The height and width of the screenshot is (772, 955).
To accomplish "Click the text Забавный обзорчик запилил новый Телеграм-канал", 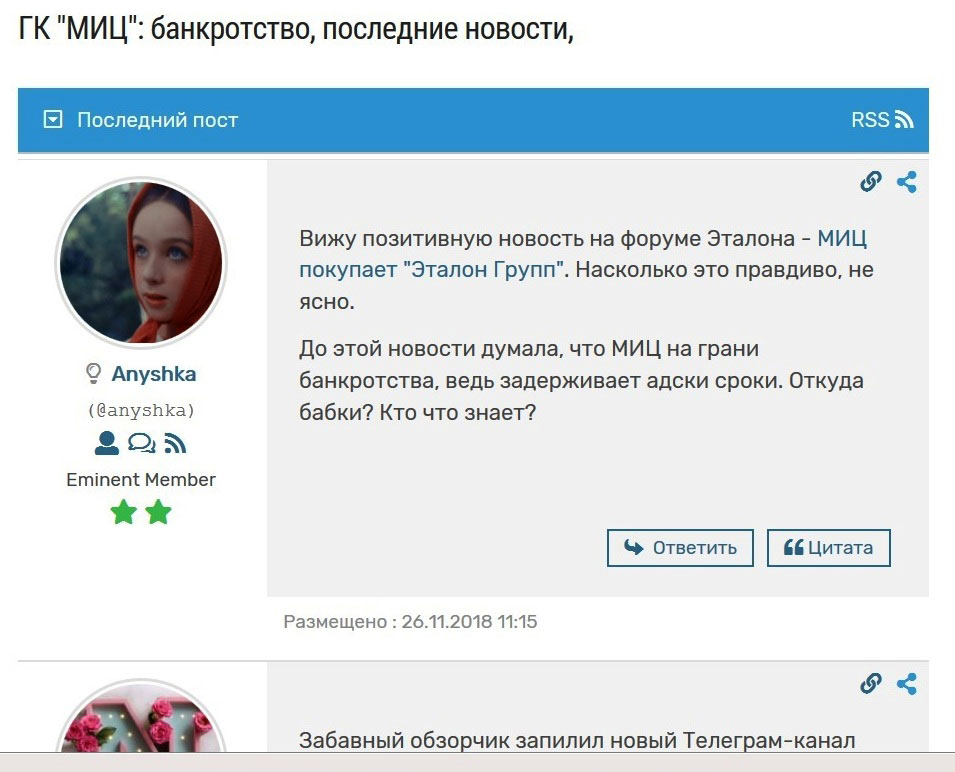I will 577,740.
